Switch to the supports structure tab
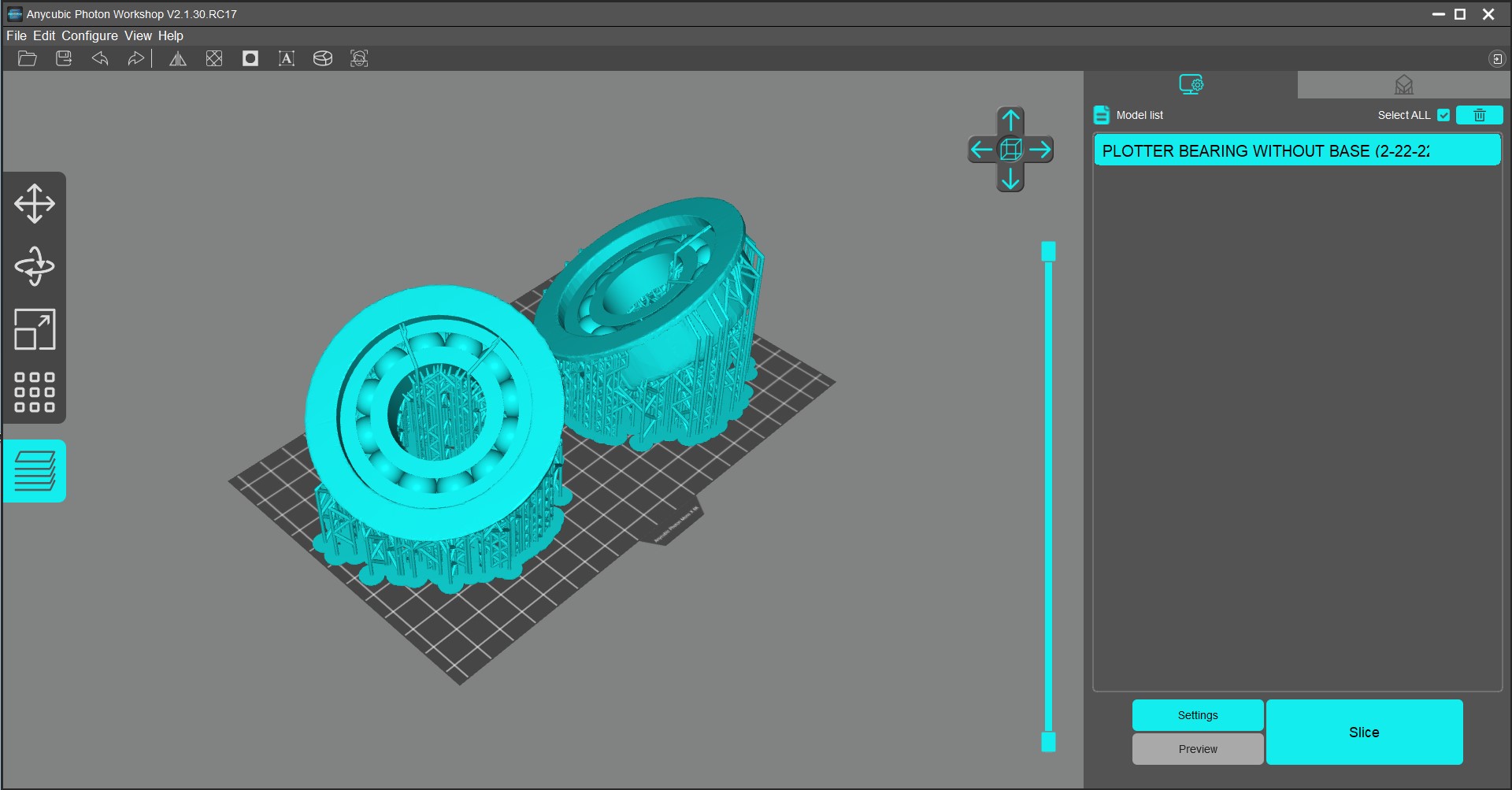The width and height of the screenshot is (1512, 790). point(1404,84)
